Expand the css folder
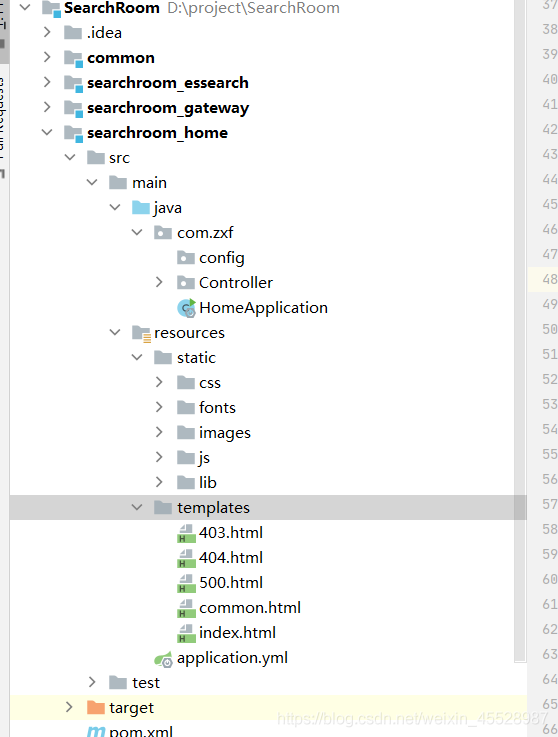 (159, 382)
